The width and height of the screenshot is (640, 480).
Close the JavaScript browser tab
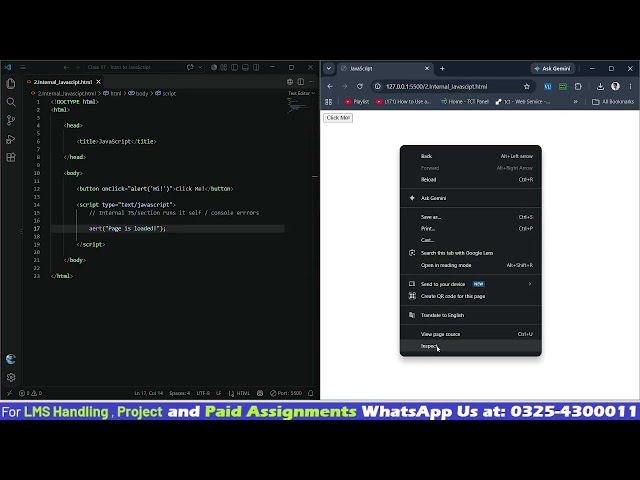[427, 69]
